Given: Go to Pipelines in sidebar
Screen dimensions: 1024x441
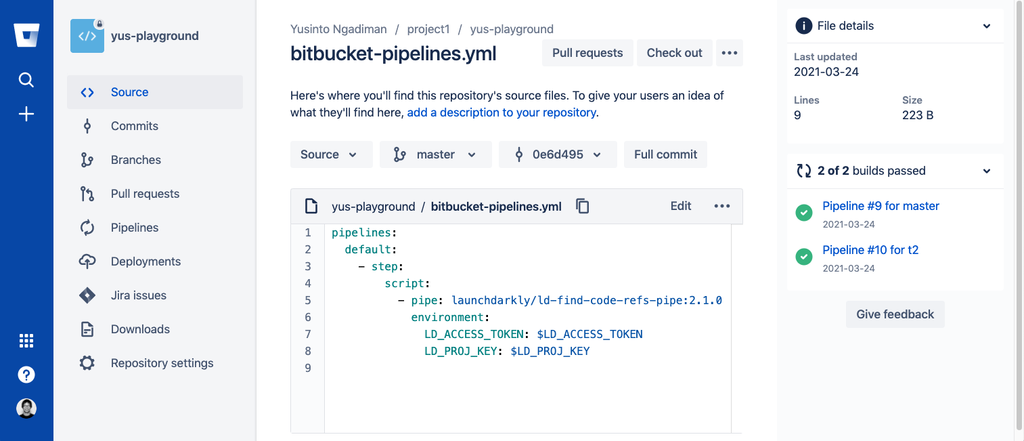Looking at the screenshot, I should [x=134, y=228].
